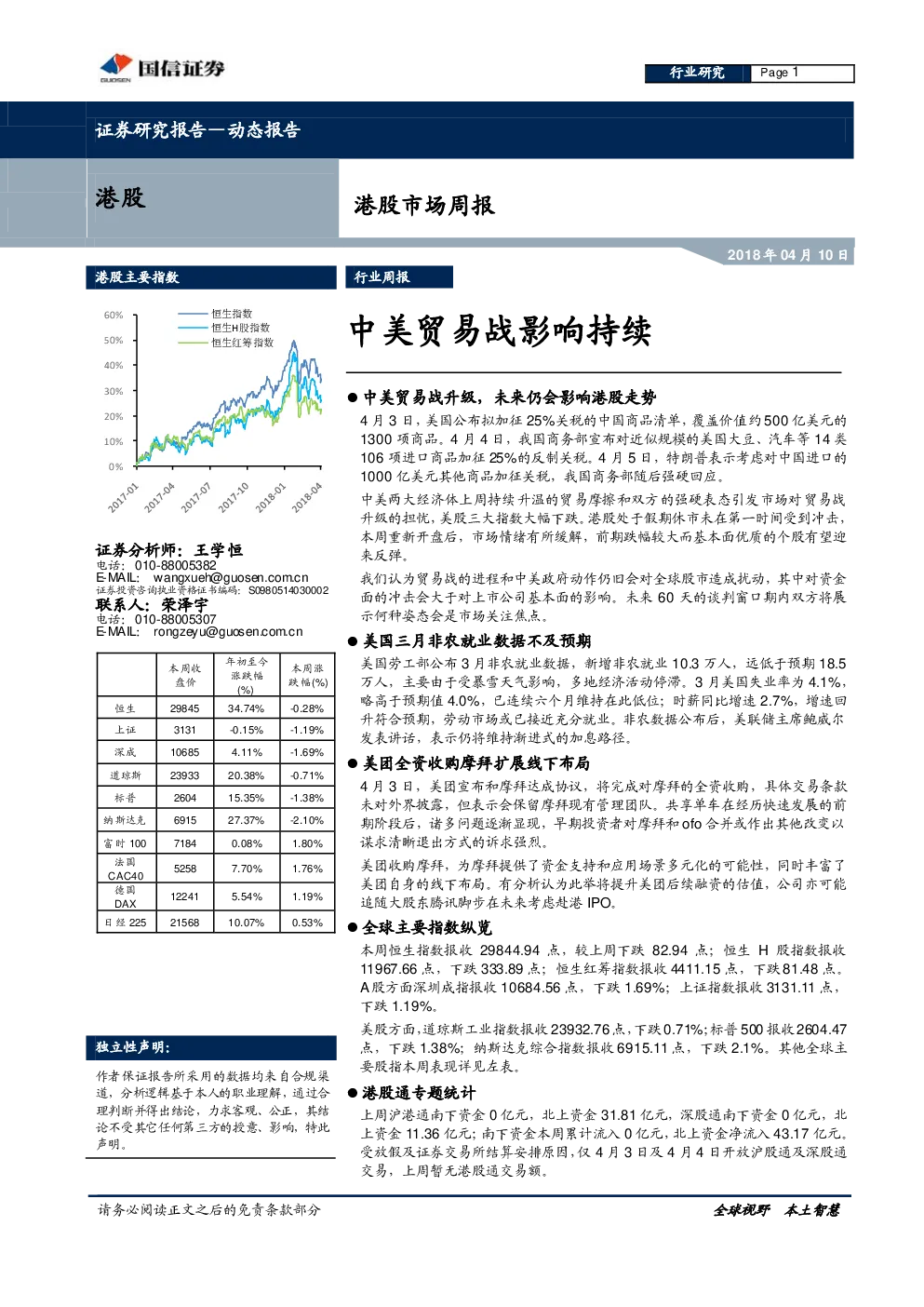Image resolution: width=924 pixels, height=1307 pixels.
Task: Click the headline 中美贸易战影响持续
Action: (501, 330)
